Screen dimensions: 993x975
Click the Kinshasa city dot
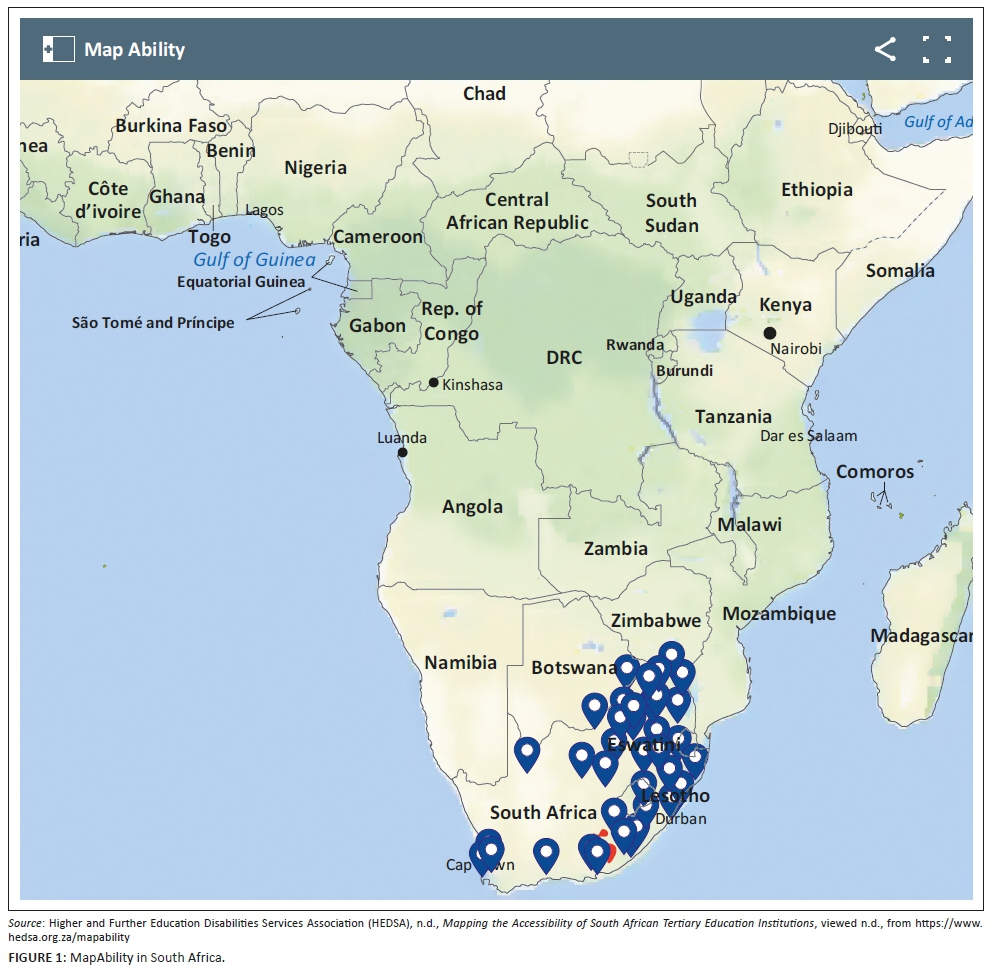click(433, 383)
